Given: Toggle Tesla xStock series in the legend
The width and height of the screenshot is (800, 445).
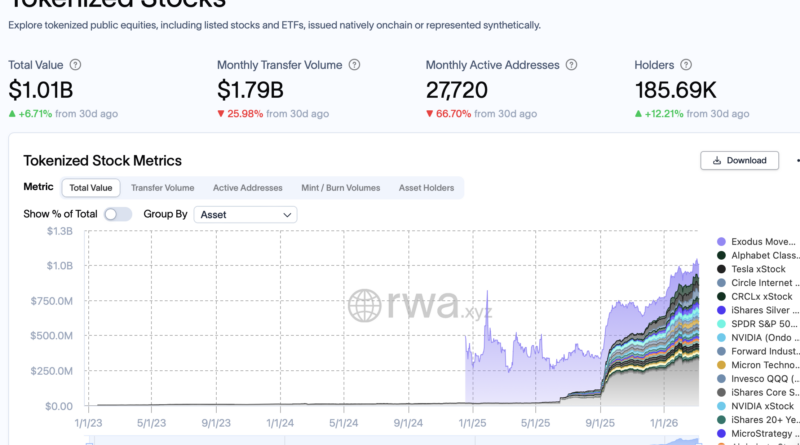Looking at the screenshot, I should tap(757, 269).
